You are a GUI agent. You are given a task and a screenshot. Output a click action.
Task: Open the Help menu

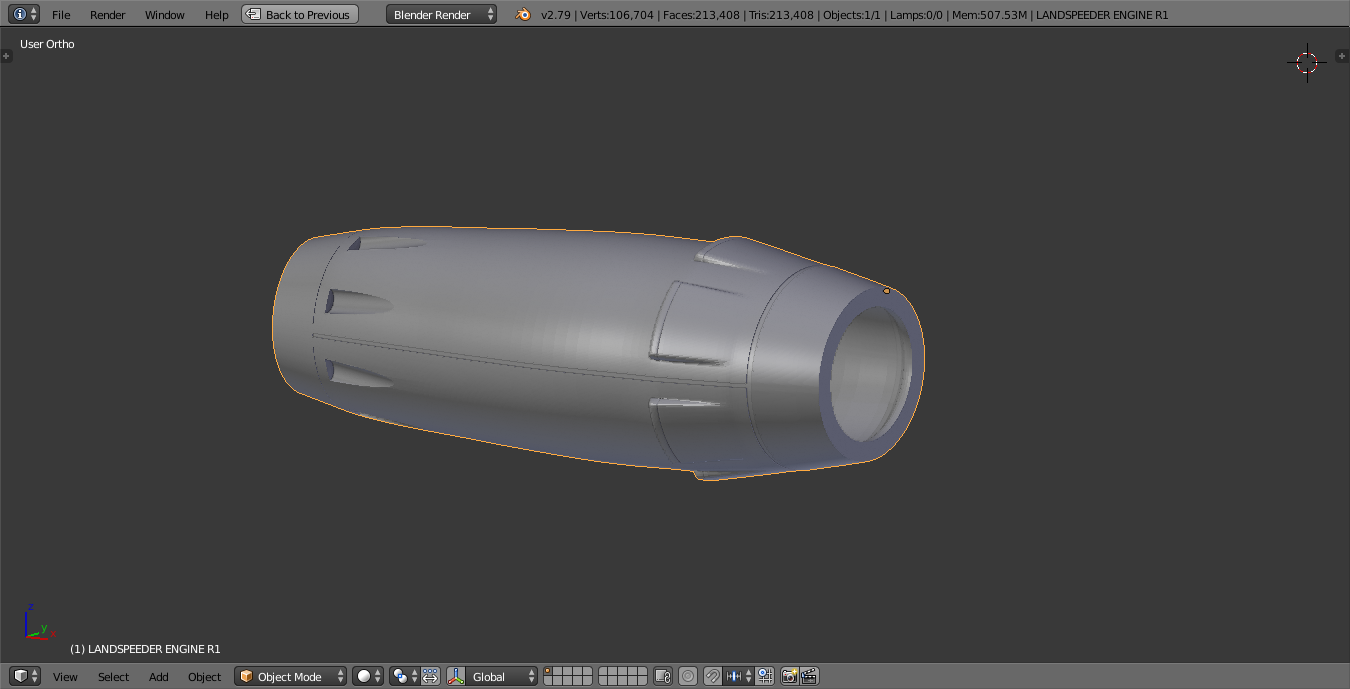tap(216, 15)
